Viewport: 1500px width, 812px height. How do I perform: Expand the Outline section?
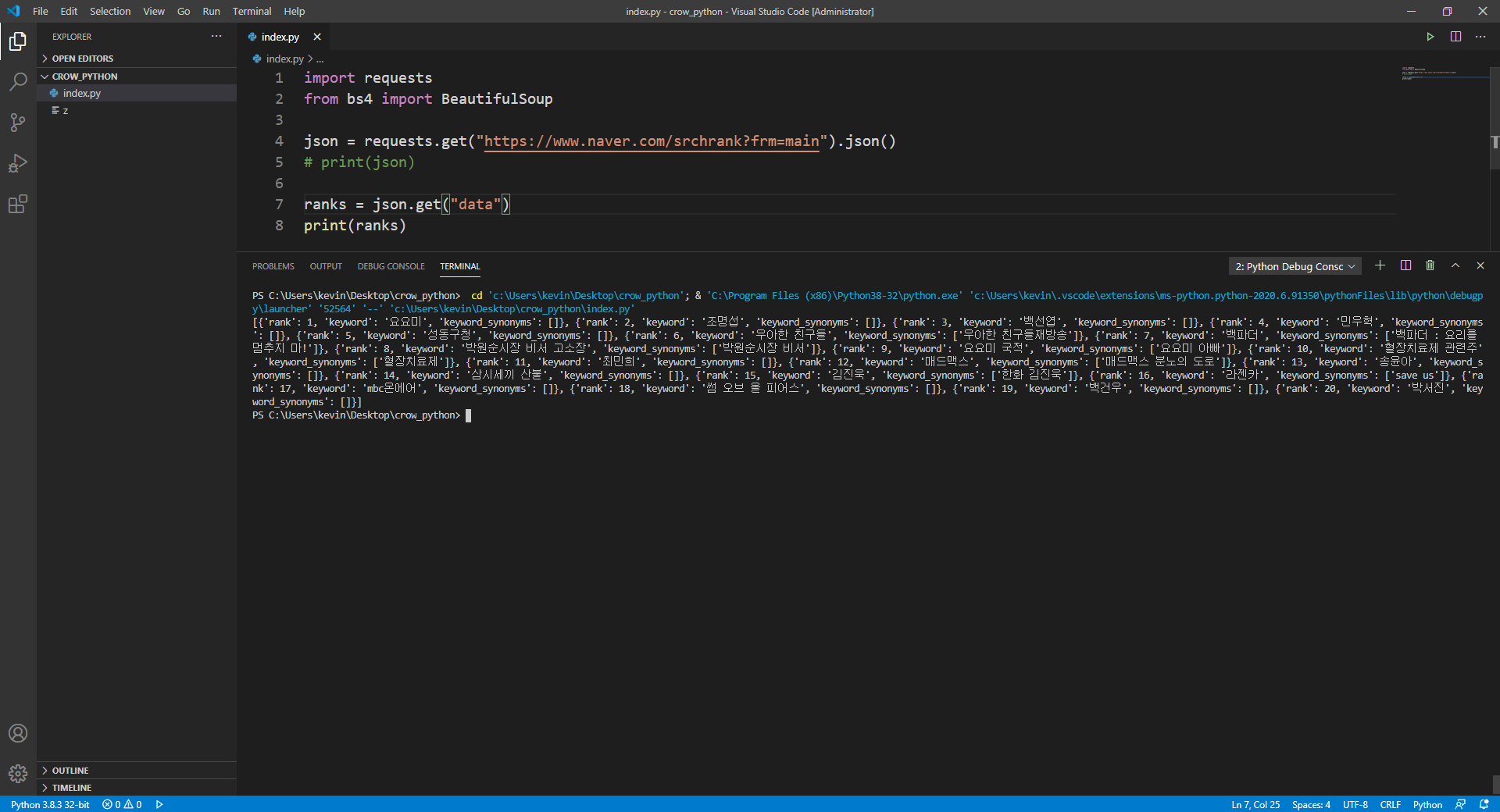[137, 771]
